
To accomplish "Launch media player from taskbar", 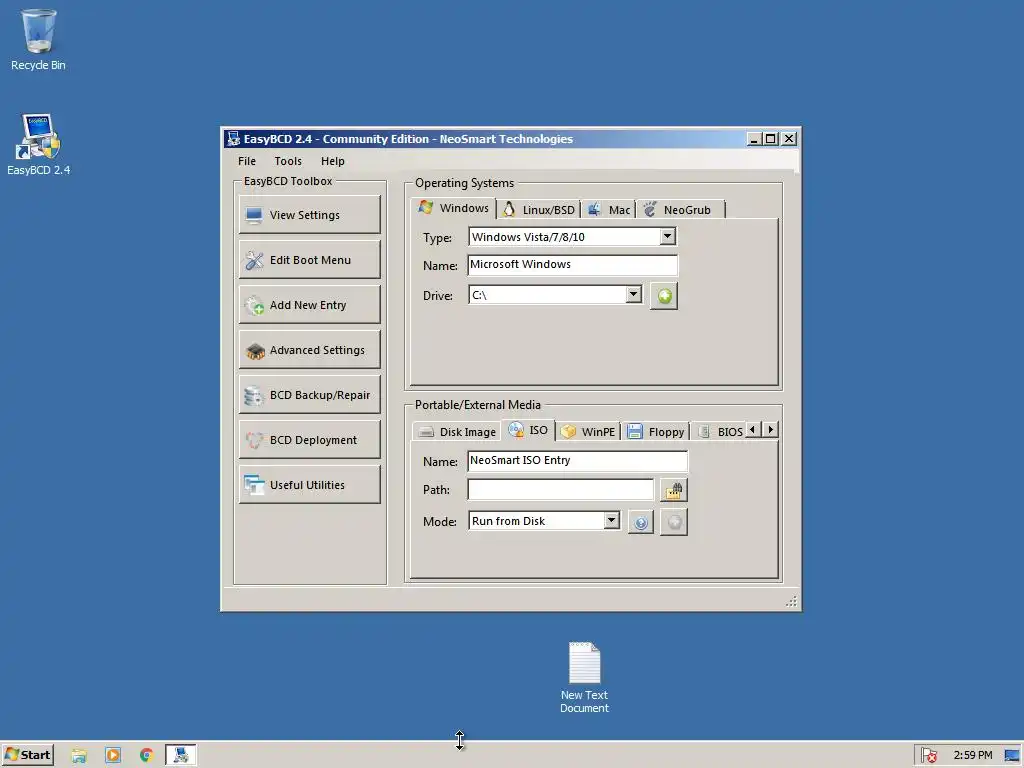I will (113, 756).
